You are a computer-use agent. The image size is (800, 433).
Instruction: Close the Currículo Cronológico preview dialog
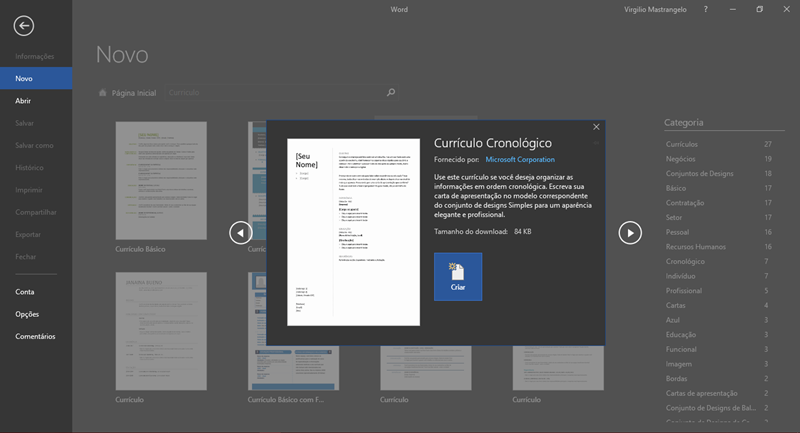[x=596, y=127]
